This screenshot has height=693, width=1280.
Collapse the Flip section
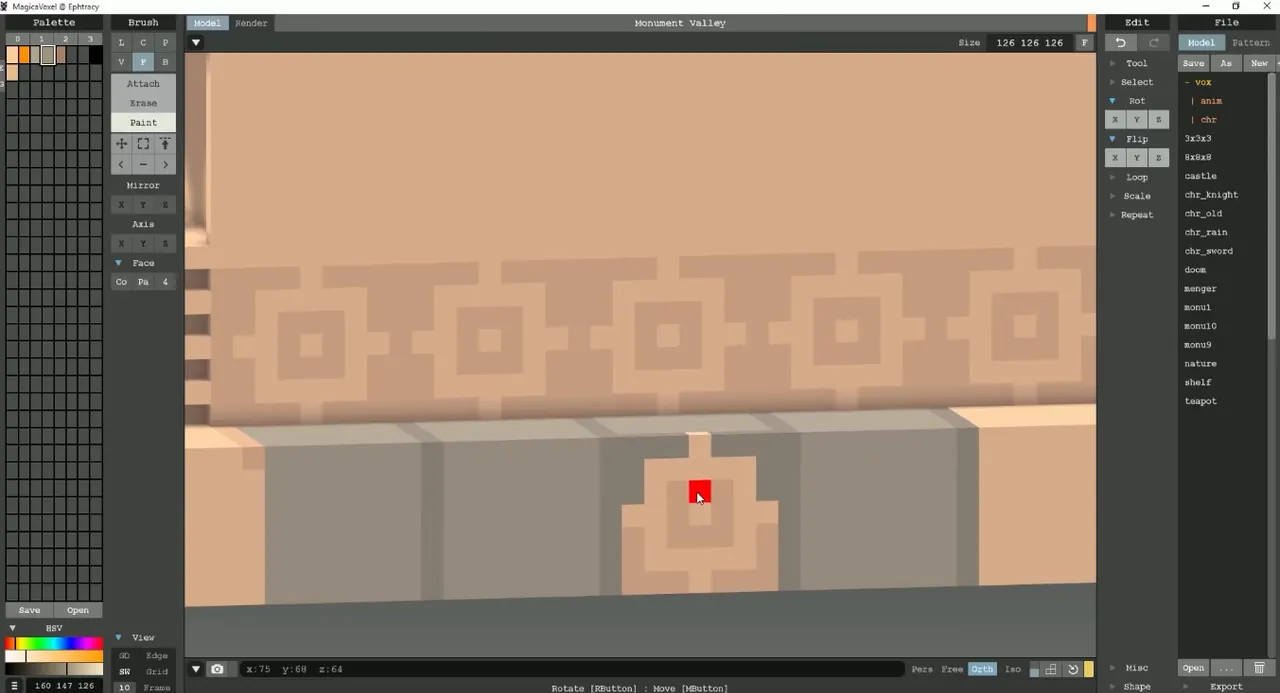point(1112,139)
